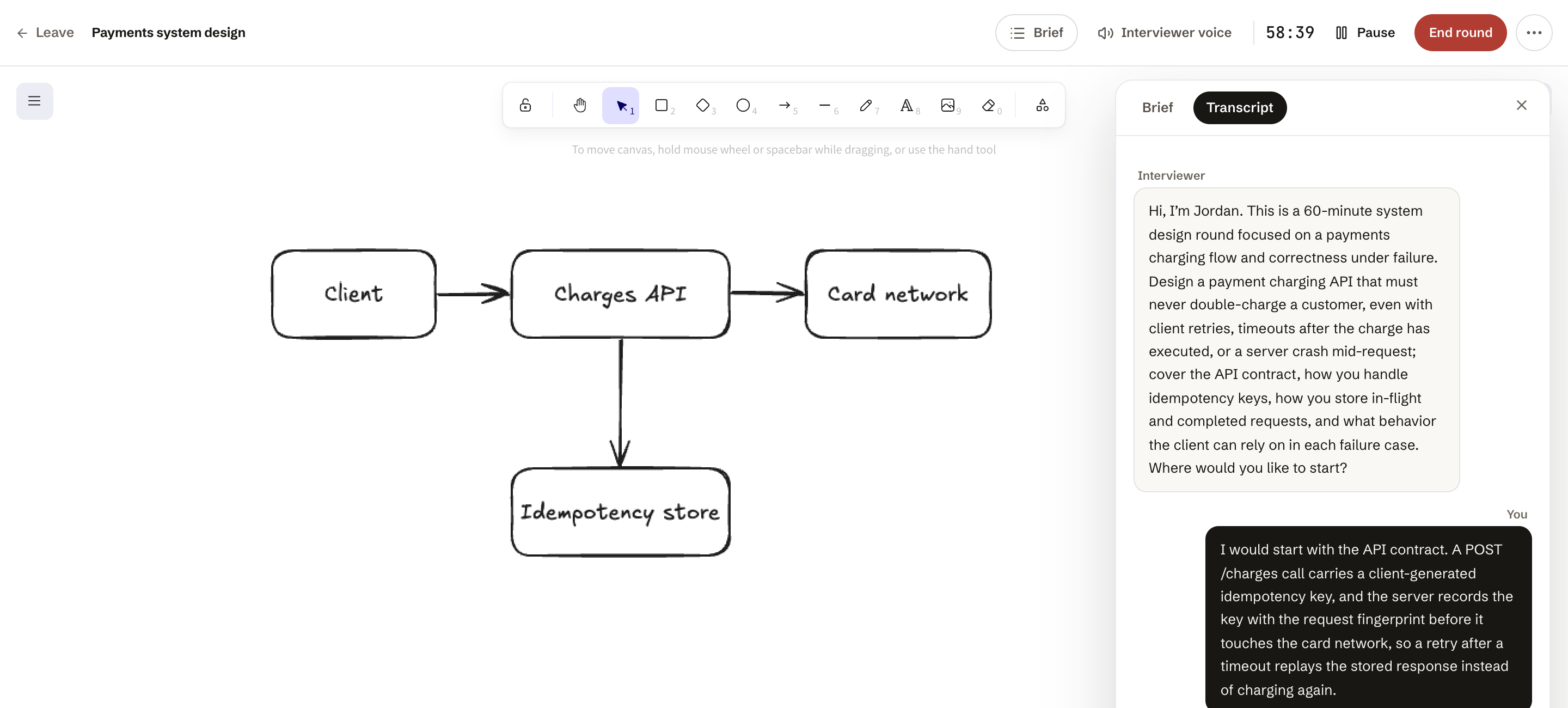Click the Payments system design title
This screenshot has width=1568, height=708.
pos(168,33)
